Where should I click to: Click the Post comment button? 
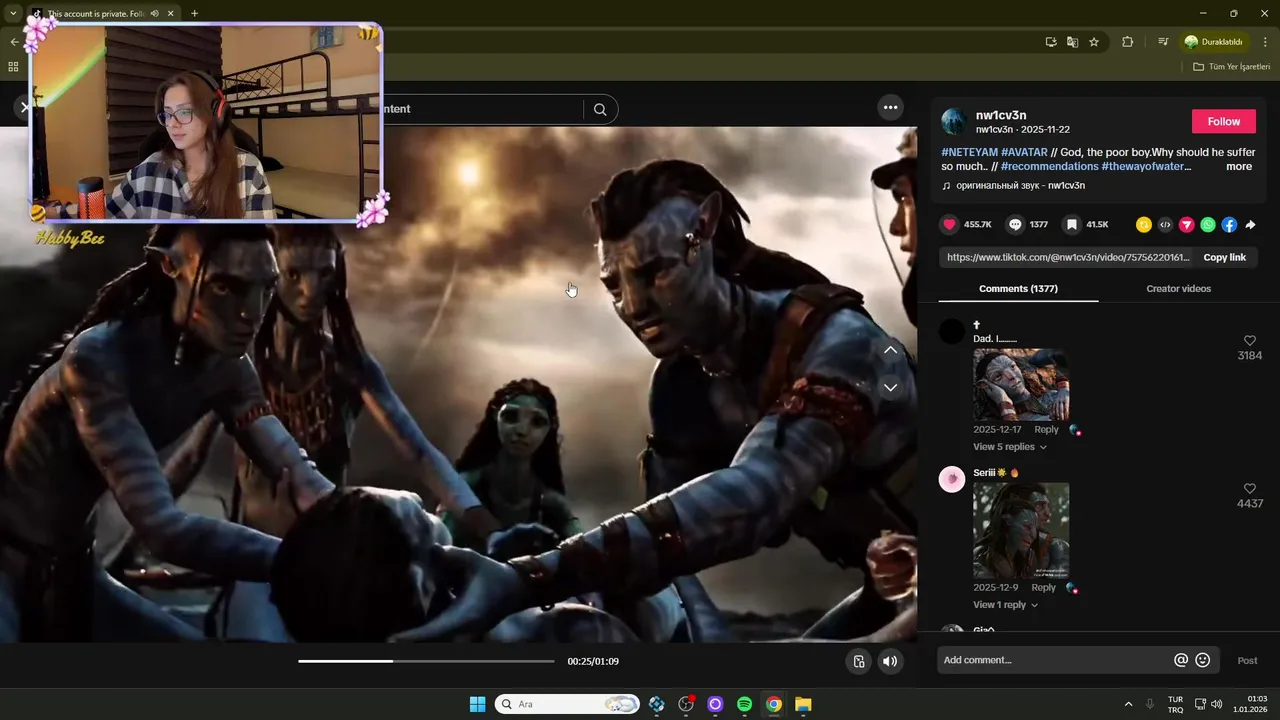tap(1247, 660)
